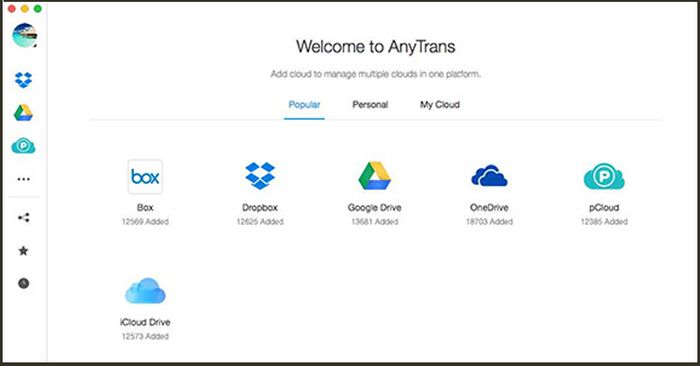The image size is (700, 366).
Task: Select pCloud icon in the sidebar
Action: (x=23, y=146)
